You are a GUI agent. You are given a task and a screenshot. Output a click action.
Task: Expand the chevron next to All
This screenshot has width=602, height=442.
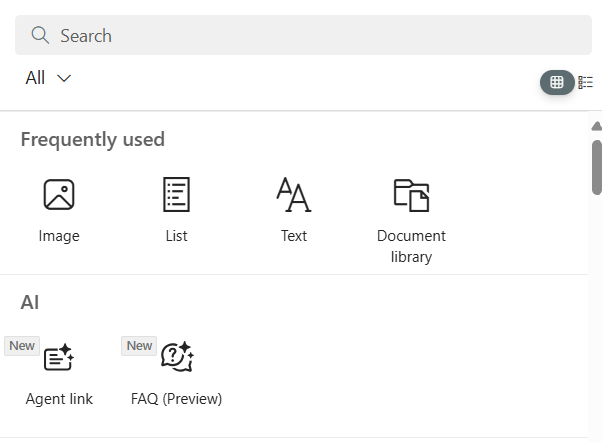point(64,78)
